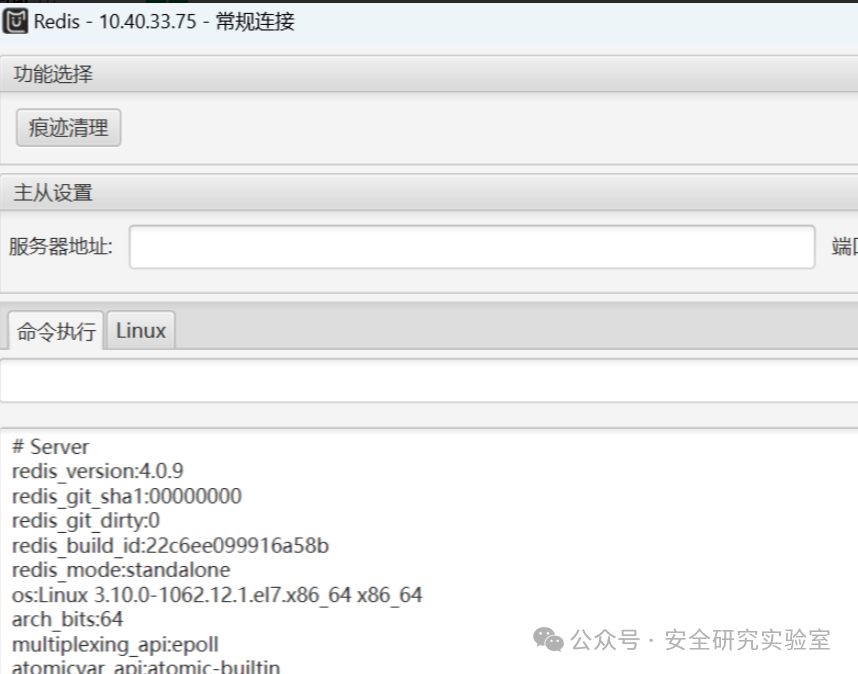The width and height of the screenshot is (858, 674).
Task: Select the redis_version:4.0.9 output line
Action: 97,471
